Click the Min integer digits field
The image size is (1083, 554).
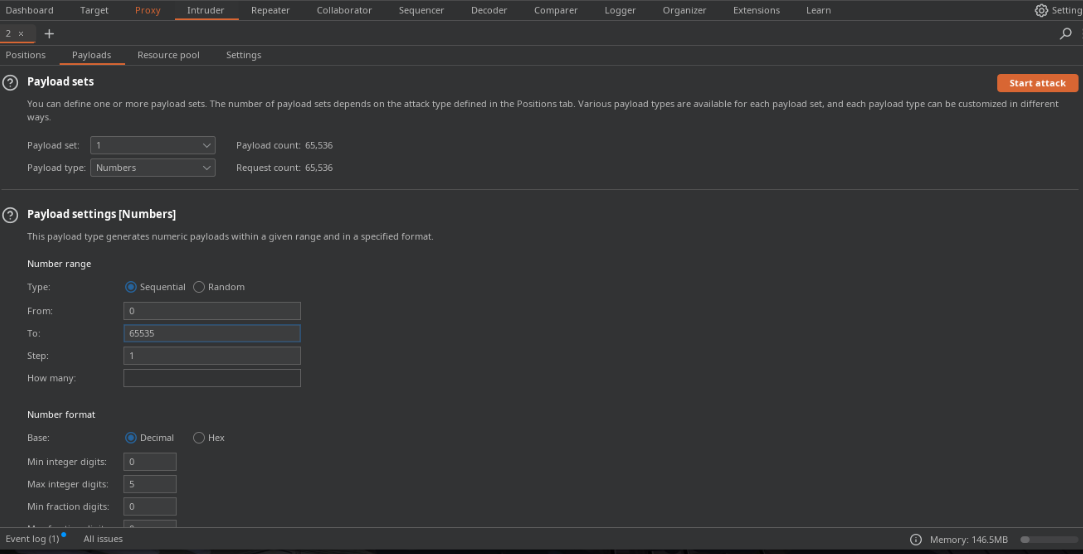coord(150,461)
